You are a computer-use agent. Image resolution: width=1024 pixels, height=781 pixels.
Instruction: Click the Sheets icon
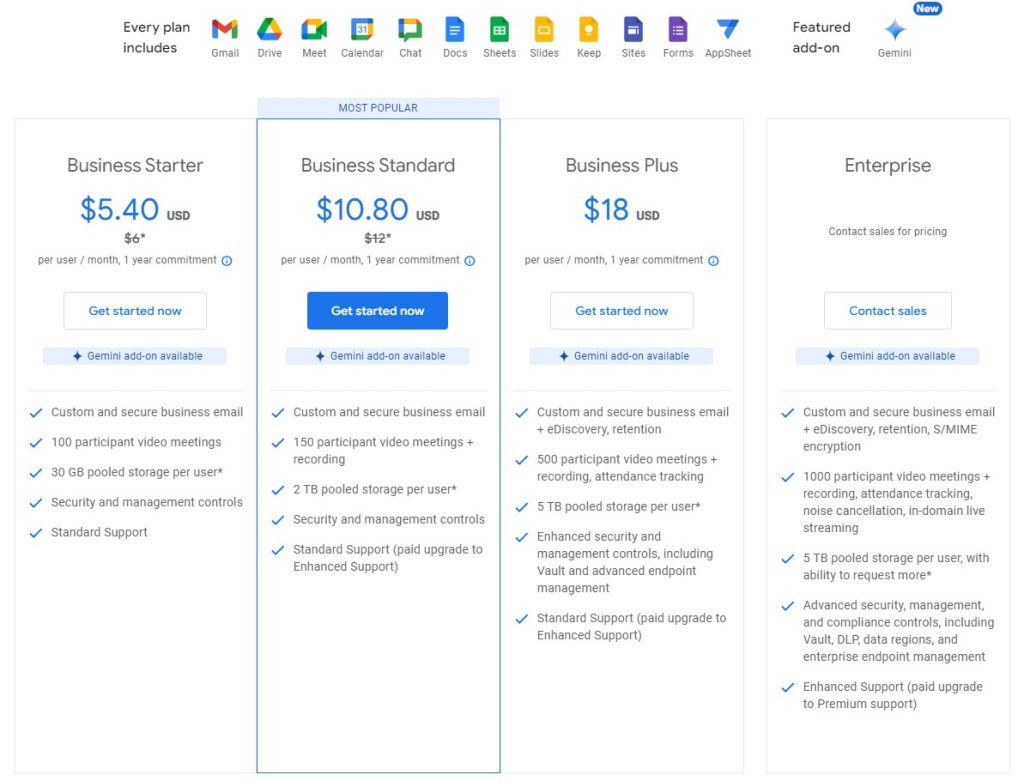499,31
